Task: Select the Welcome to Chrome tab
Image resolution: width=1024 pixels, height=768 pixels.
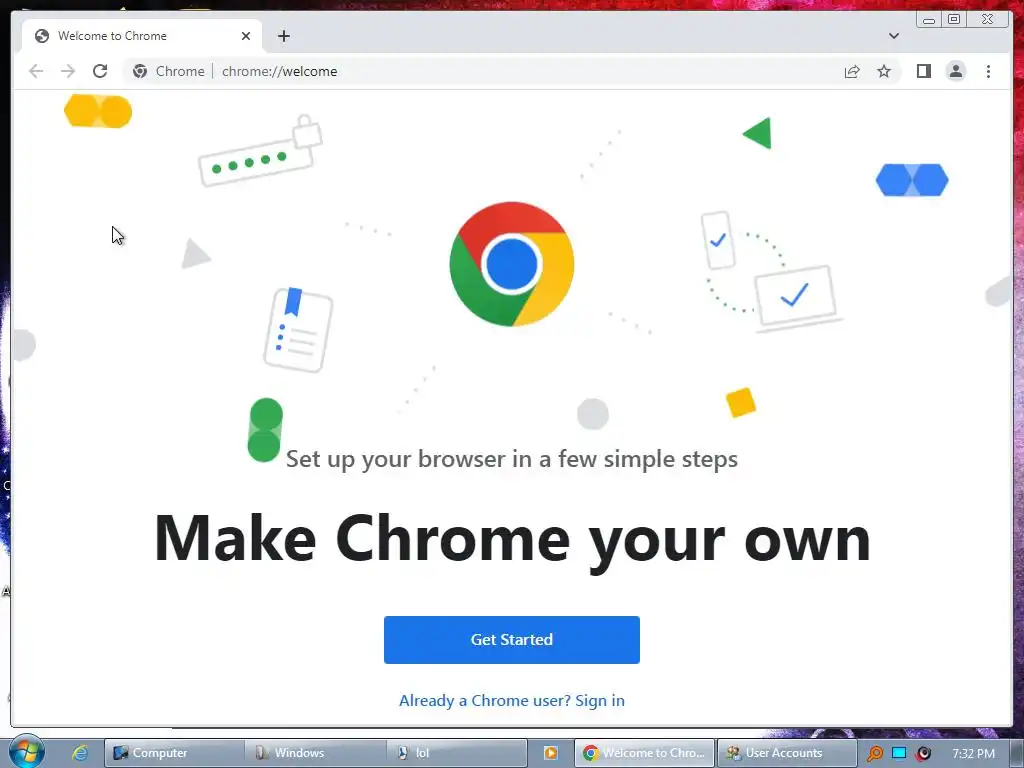Action: [142, 36]
